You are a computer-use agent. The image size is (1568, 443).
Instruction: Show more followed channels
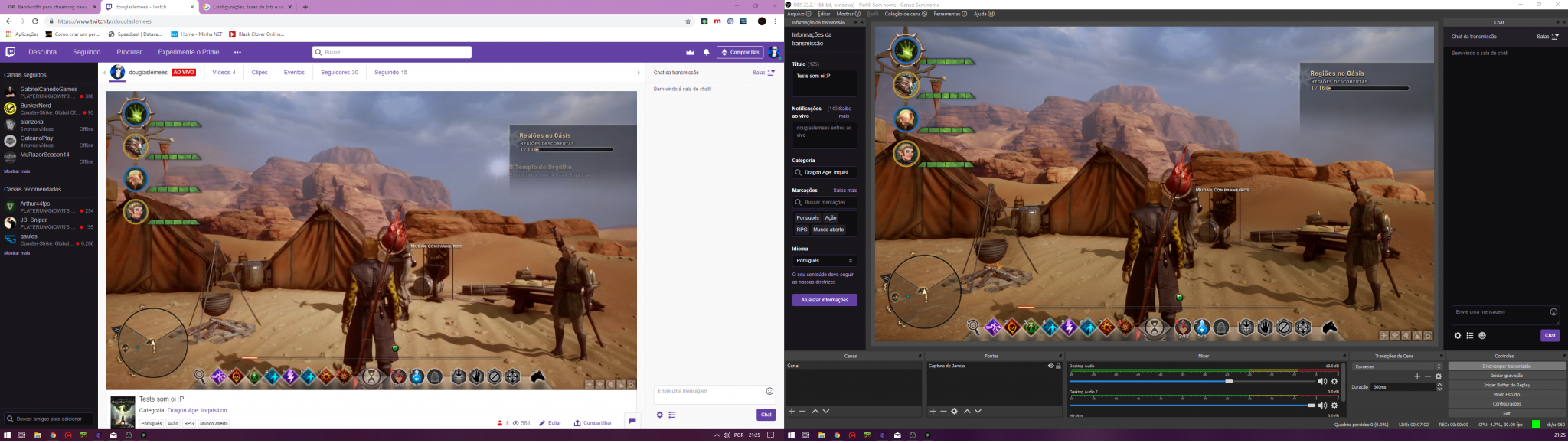[17, 171]
